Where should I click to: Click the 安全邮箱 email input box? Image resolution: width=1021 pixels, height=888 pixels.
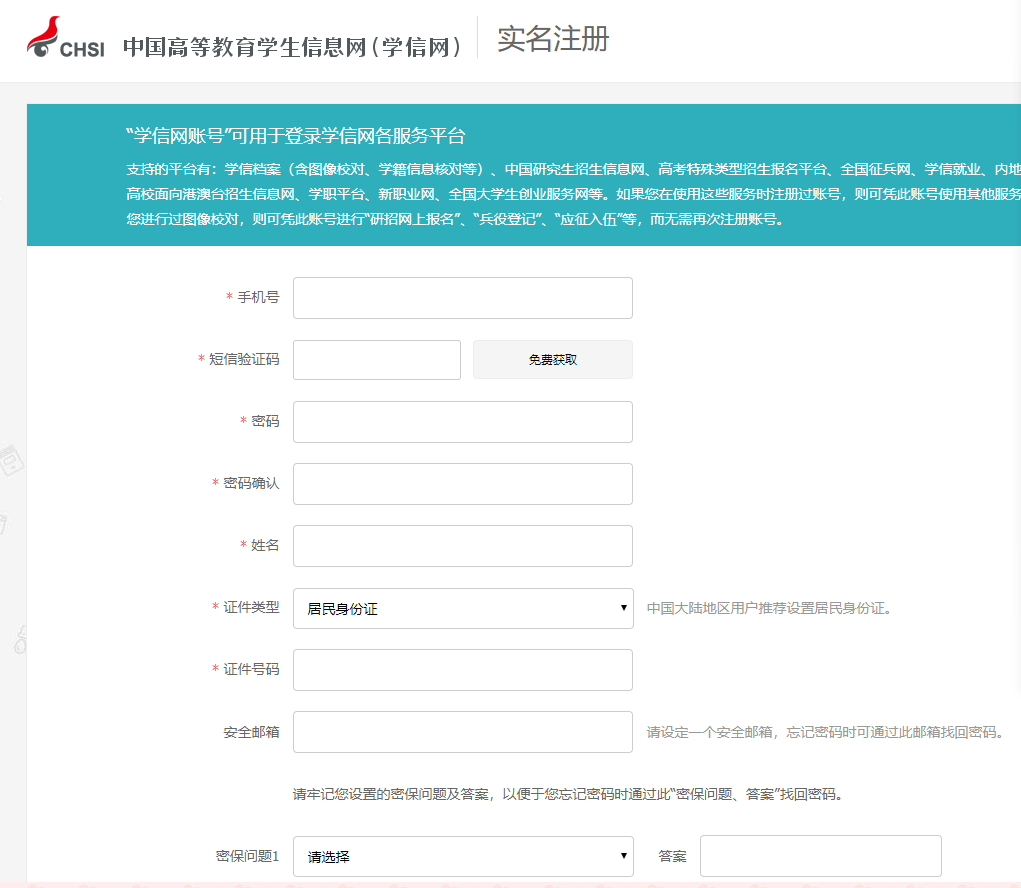[462, 732]
